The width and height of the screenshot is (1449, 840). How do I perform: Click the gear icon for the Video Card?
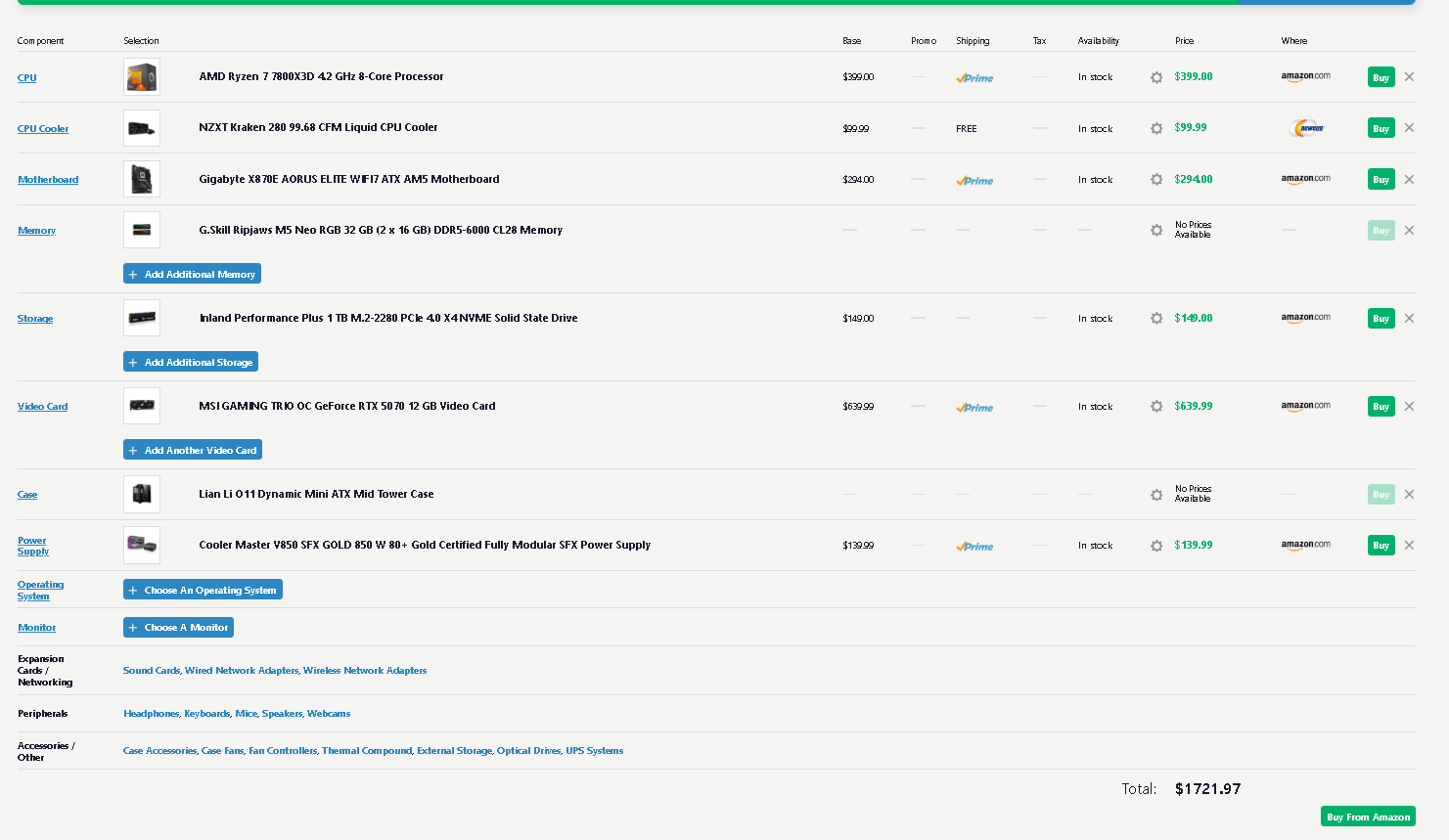click(x=1155, y=407)
